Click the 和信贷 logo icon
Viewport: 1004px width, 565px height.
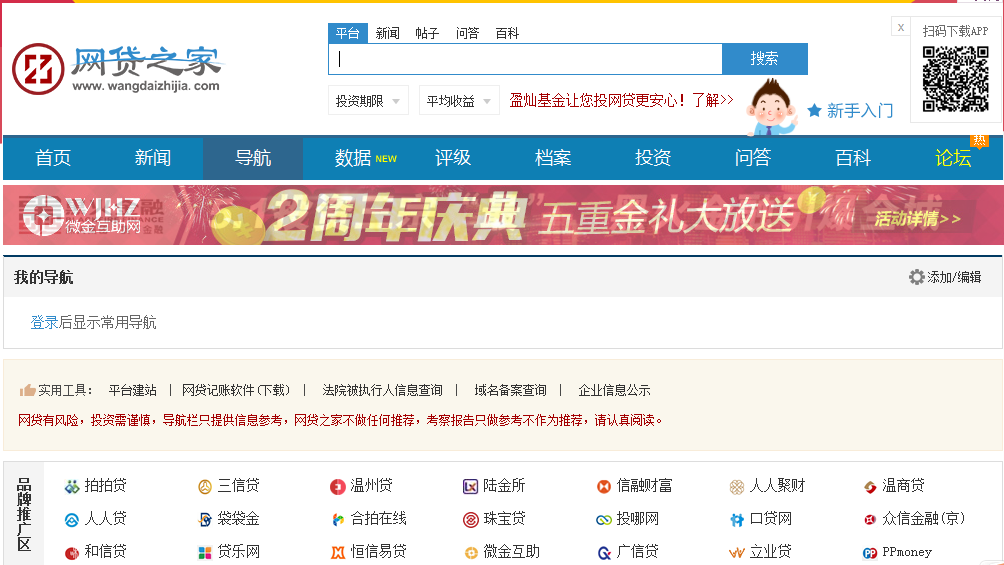pos(72,552)
